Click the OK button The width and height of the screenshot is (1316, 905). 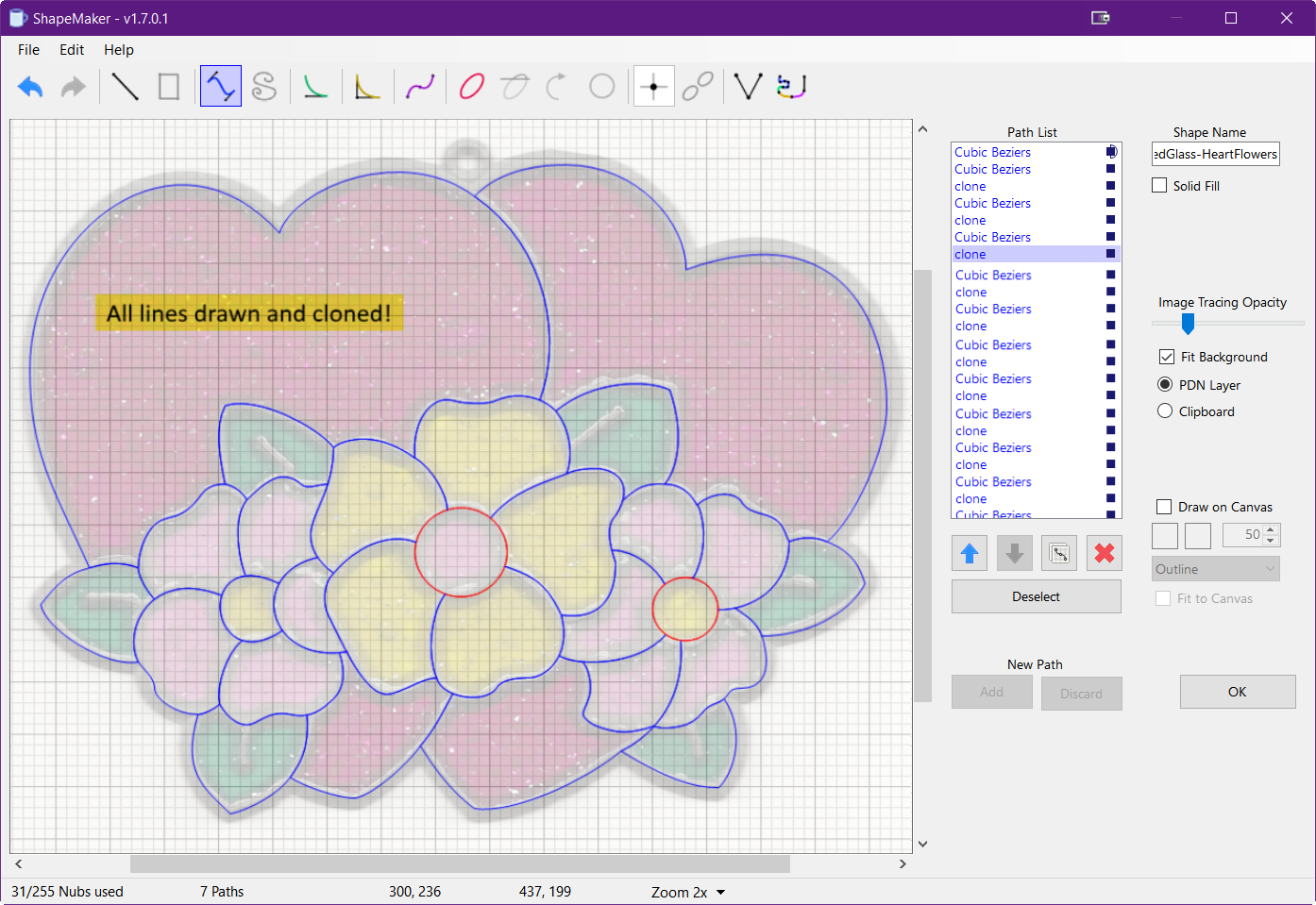(x=1238, y=692)
